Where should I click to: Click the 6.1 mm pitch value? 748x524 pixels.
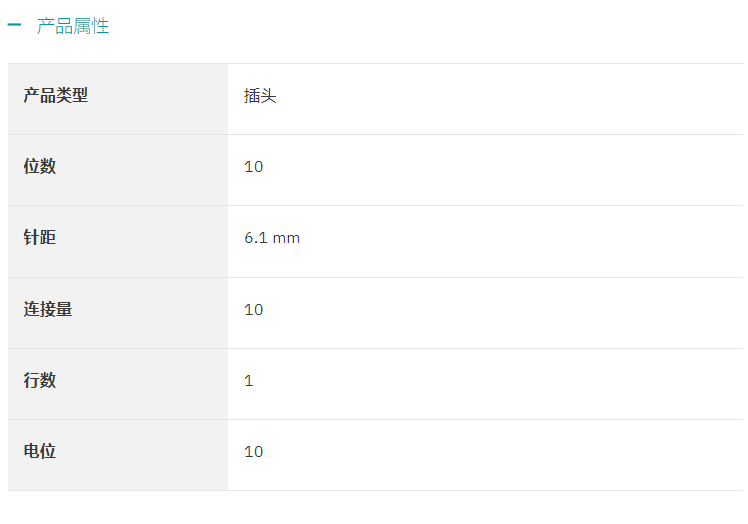point(272,238)
